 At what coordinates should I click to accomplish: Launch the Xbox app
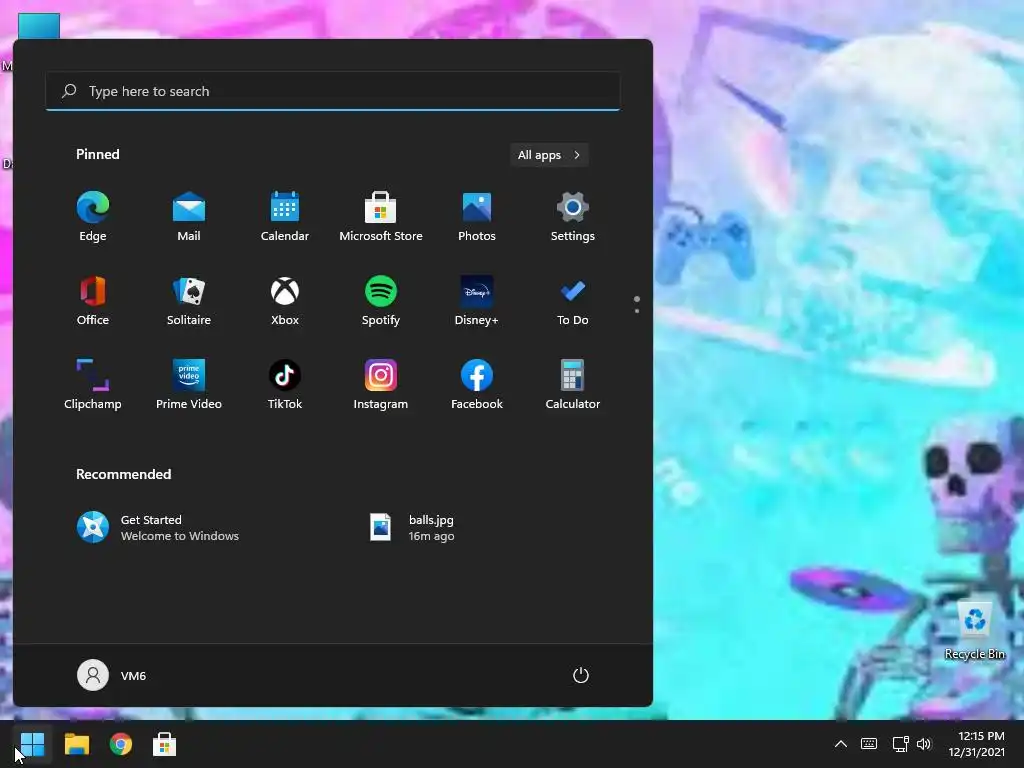click(x=285, y=300)
